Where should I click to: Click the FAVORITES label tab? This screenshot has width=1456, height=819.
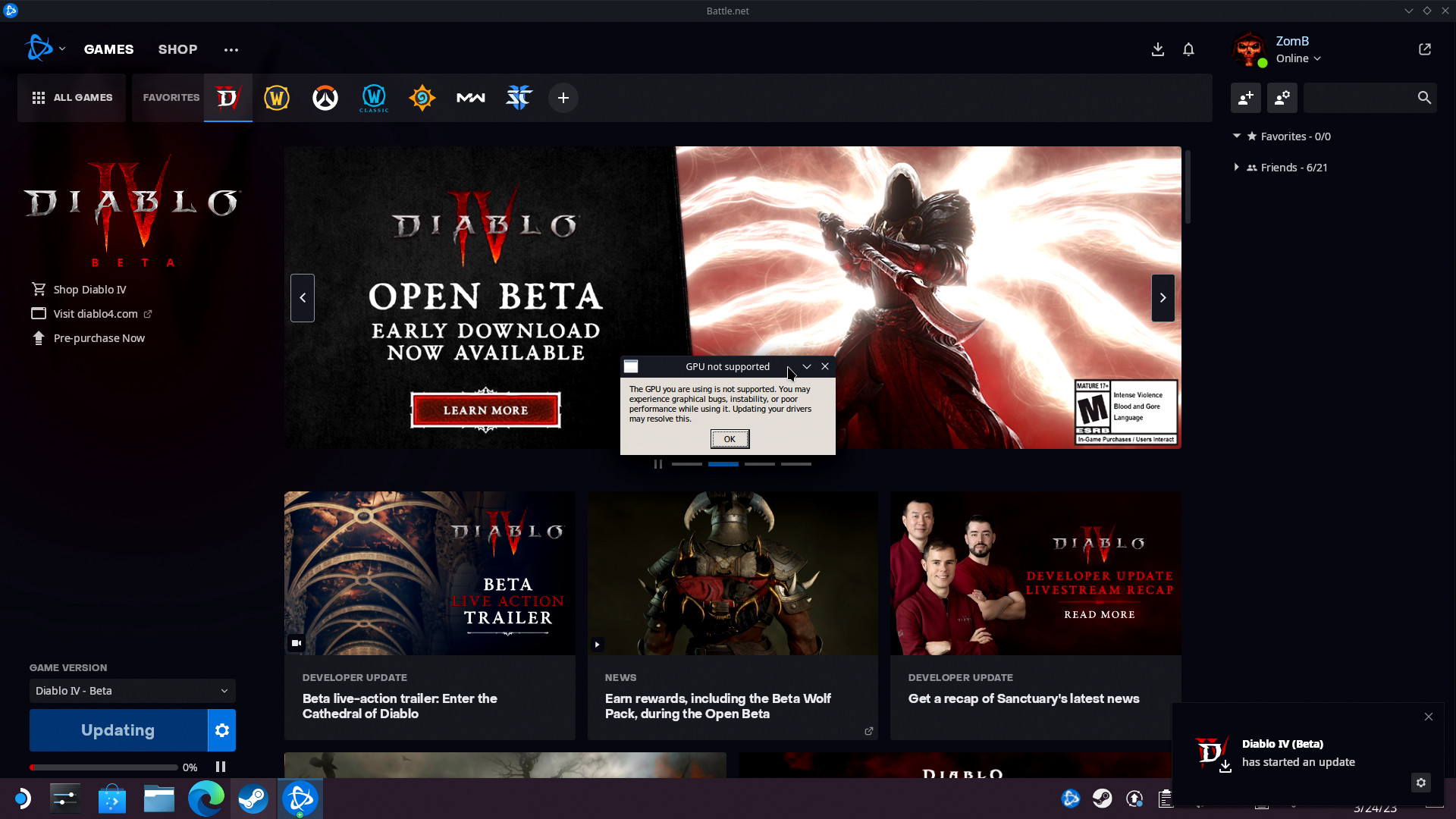(x=171, y=98)
